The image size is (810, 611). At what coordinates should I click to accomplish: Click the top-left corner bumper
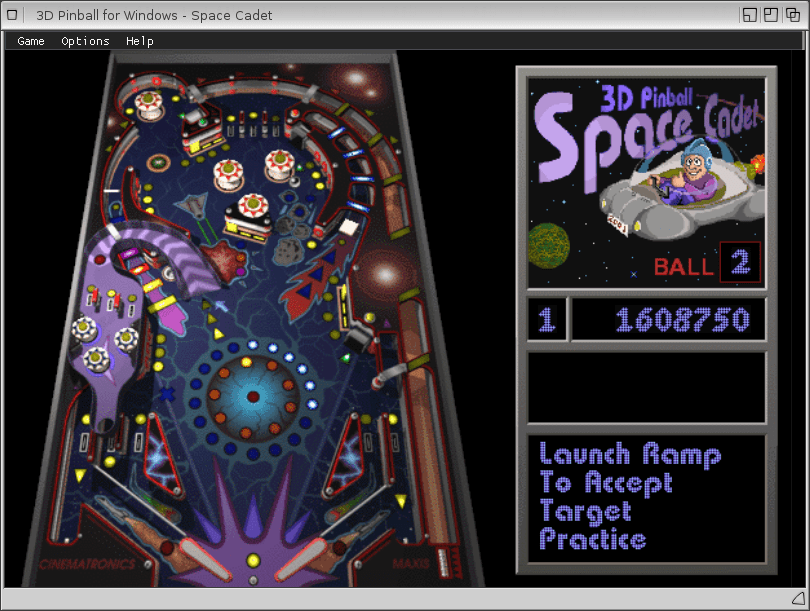[150, 105]
